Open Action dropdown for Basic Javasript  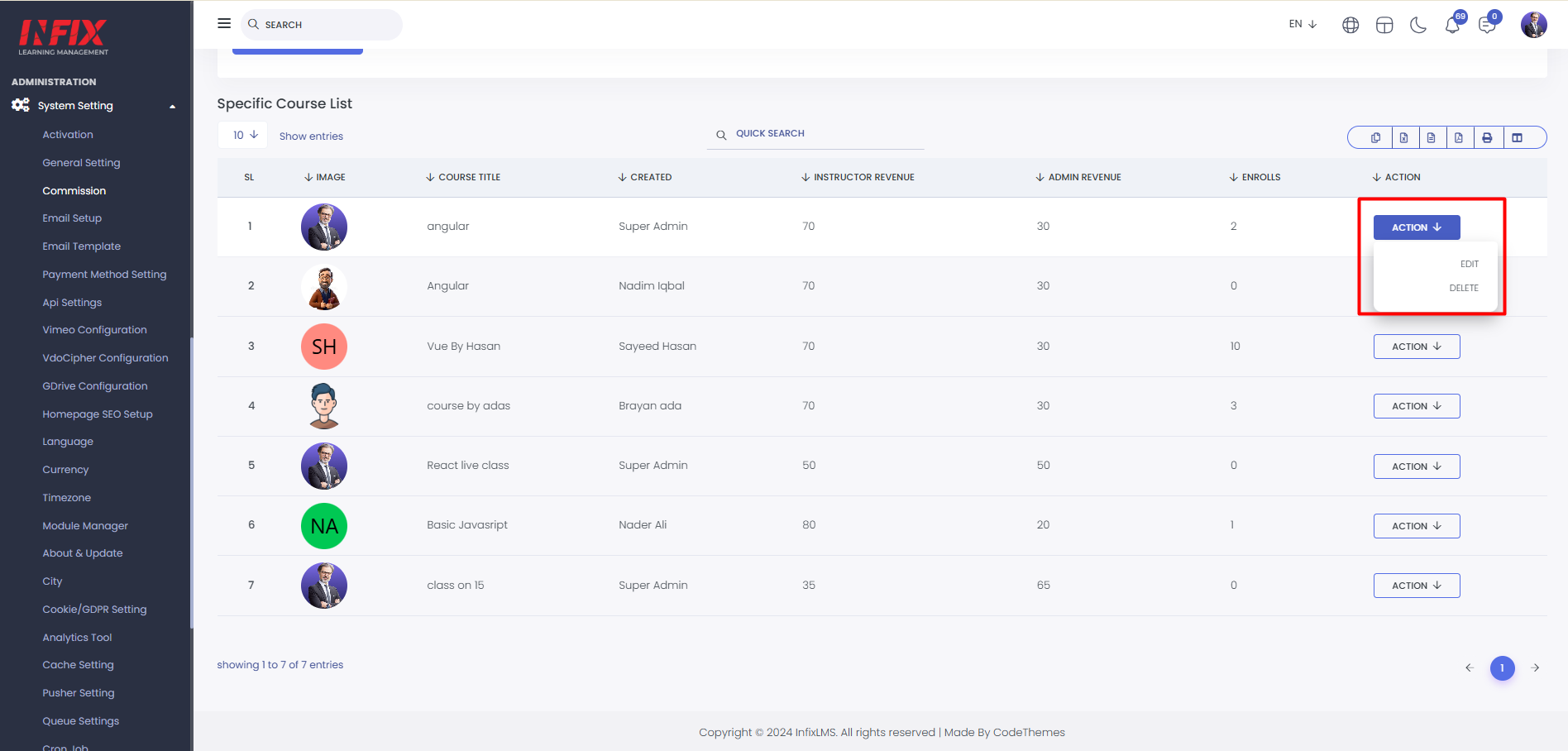[1417, 526]
